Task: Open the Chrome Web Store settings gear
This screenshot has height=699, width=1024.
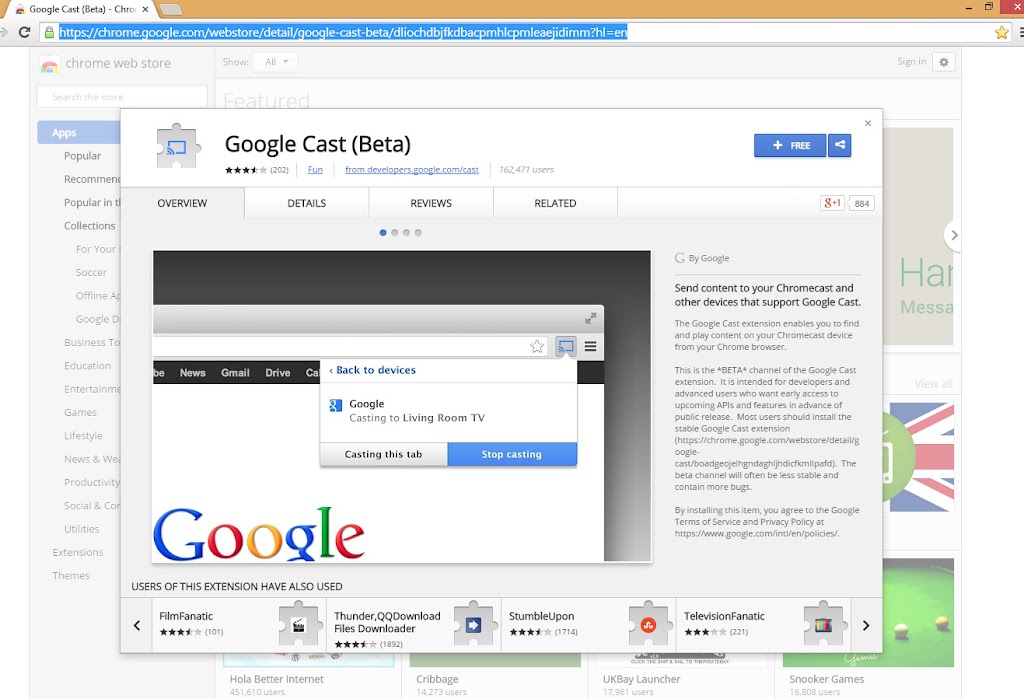Action: coord(944,62)
